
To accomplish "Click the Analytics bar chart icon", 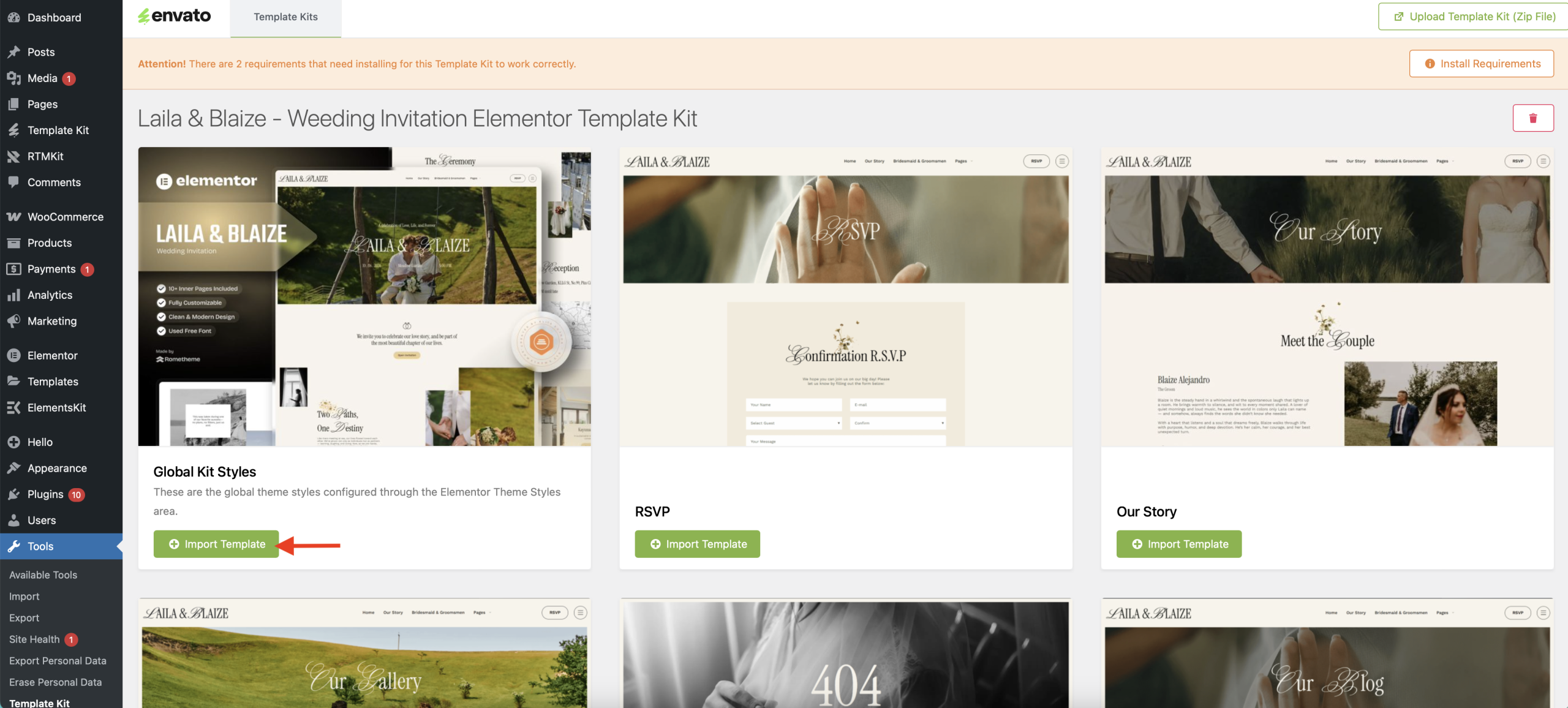I will (13, 295).
